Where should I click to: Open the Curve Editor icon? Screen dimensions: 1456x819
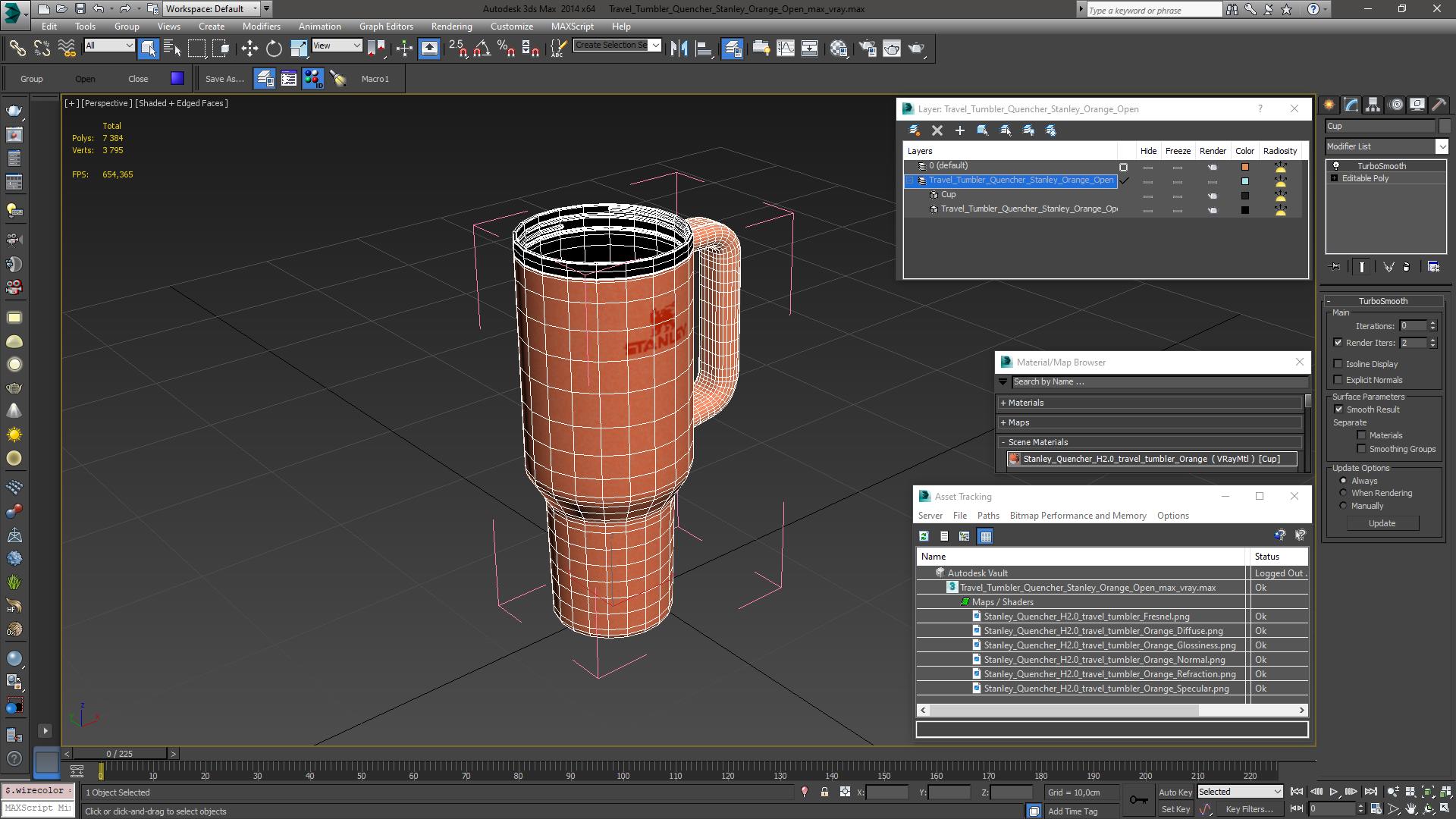pos(786,49)
